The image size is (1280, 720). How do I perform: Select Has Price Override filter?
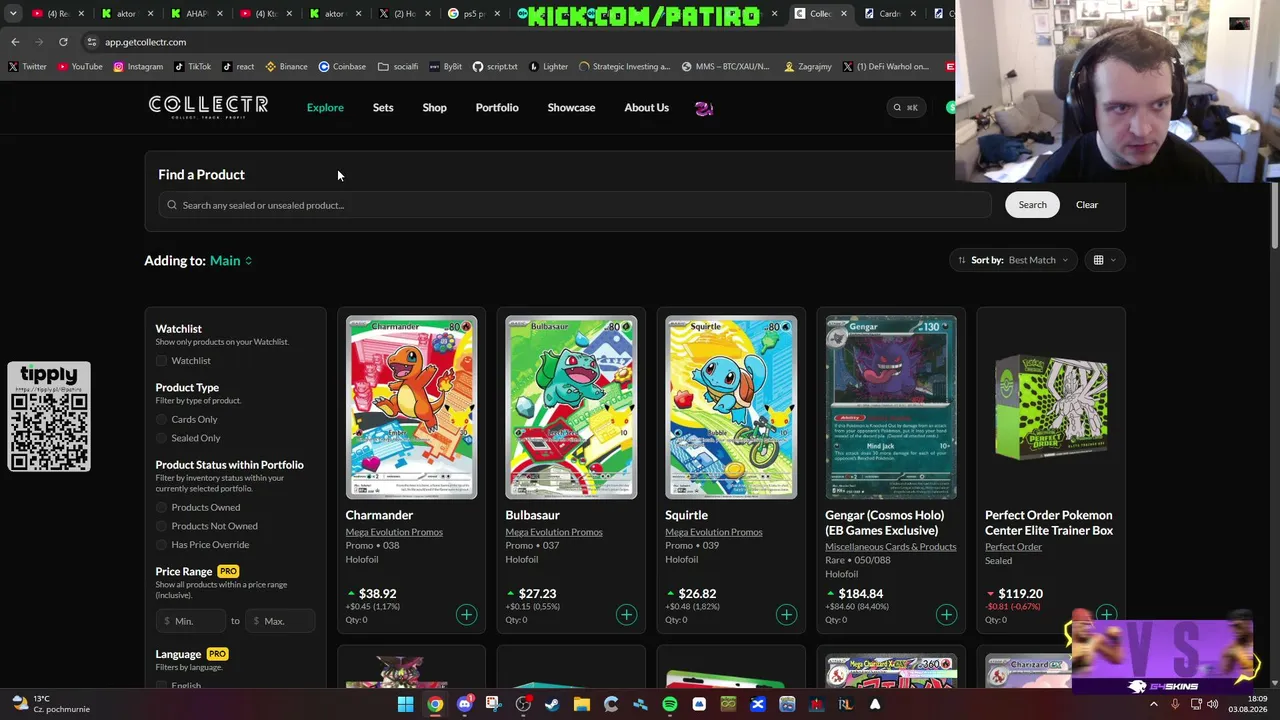[162, 545]
